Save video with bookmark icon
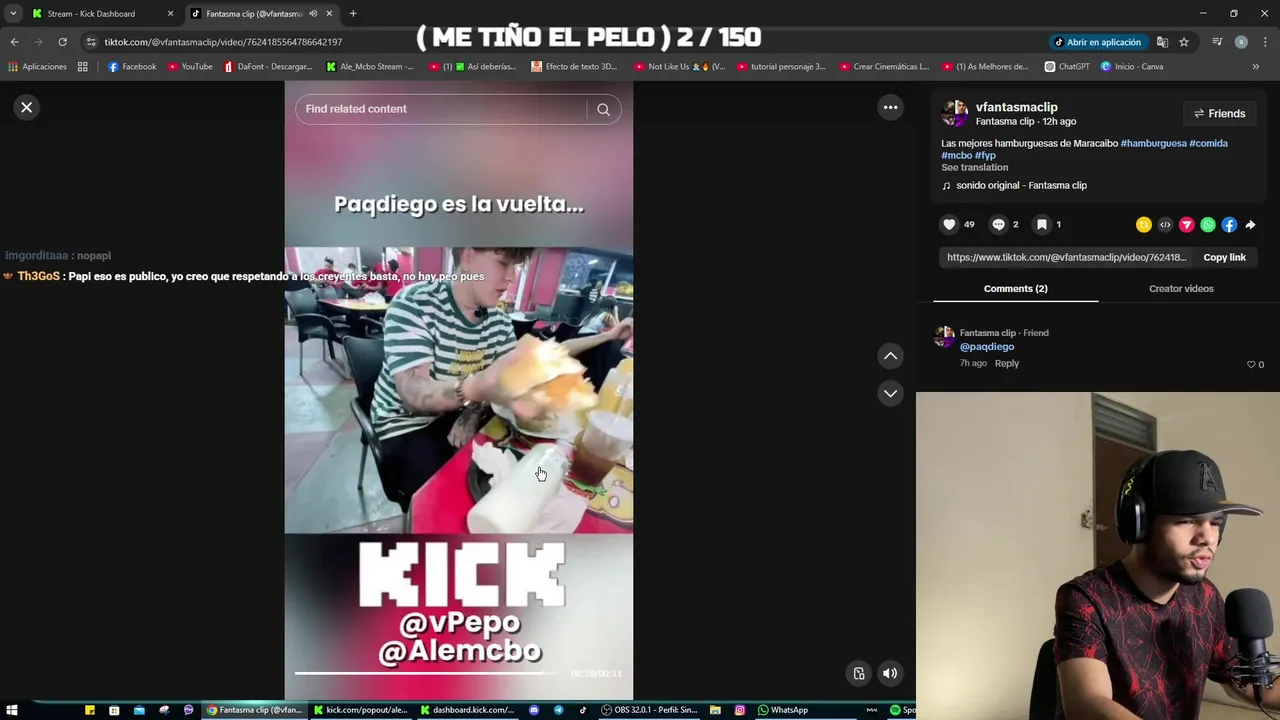Image resolution: width=1280 pixels, height=720 pixels. (1042, 225)
